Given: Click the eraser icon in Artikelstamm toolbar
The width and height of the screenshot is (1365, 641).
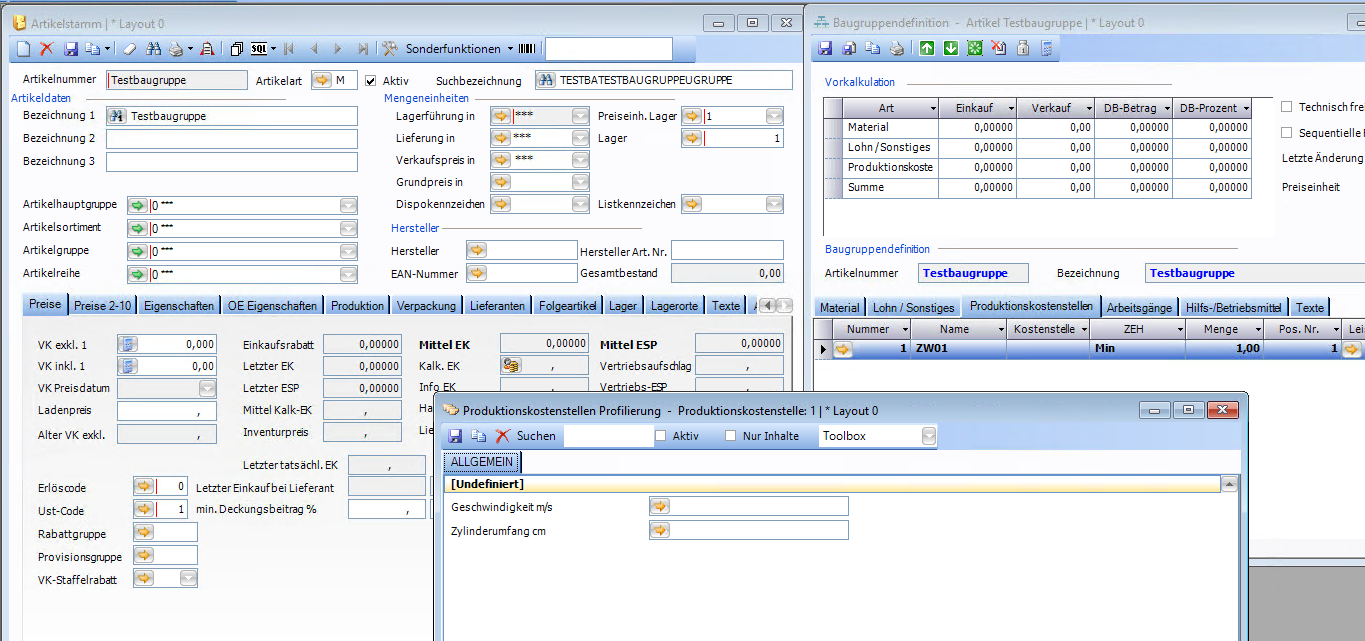Looking at the screenshot, I should coord(130,48).
